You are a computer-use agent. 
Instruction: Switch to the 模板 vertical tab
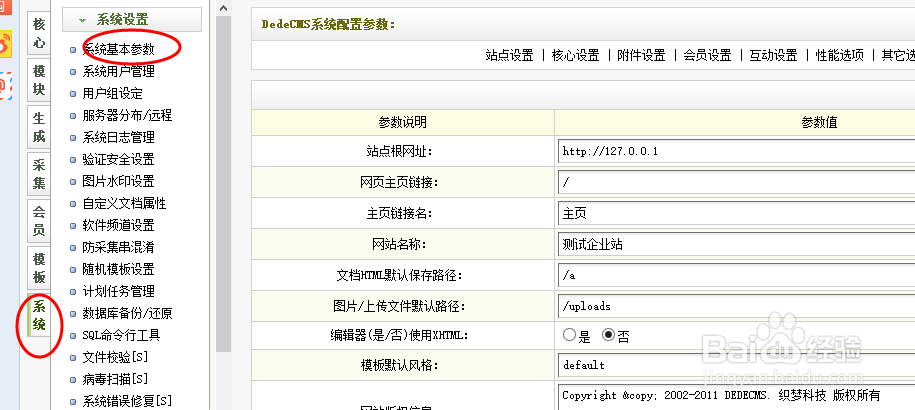click(39, 268)
